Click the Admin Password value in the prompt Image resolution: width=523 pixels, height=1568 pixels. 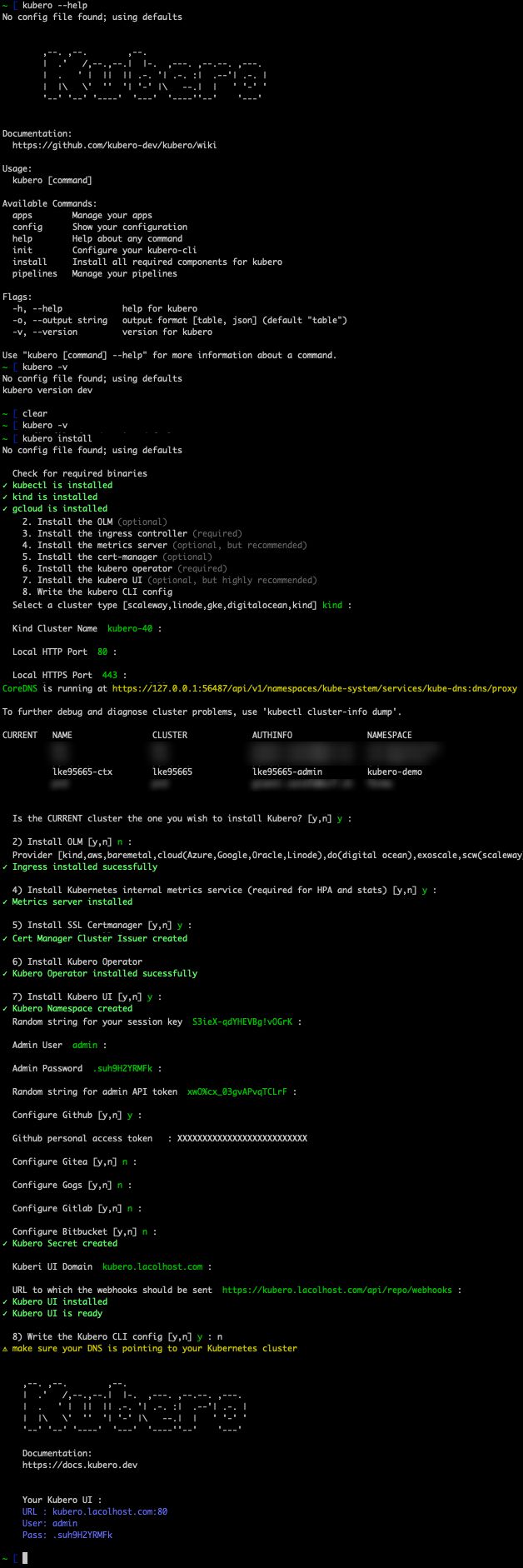(x=122, y=1068)
